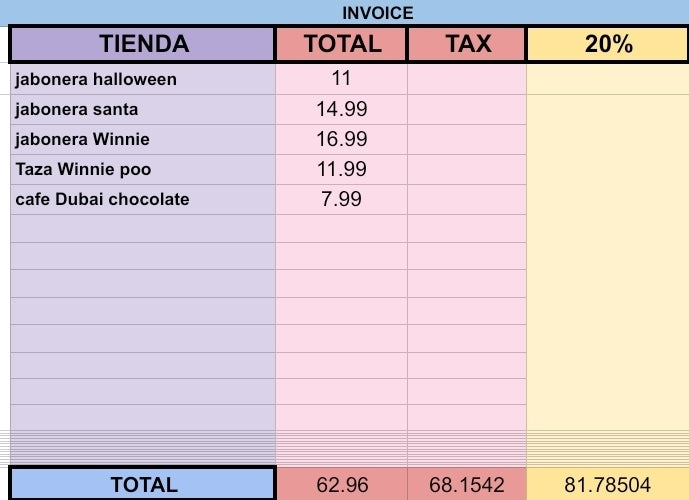Click the jabonera Winnie item cell
Screen dimensions: 689x500
143,139
